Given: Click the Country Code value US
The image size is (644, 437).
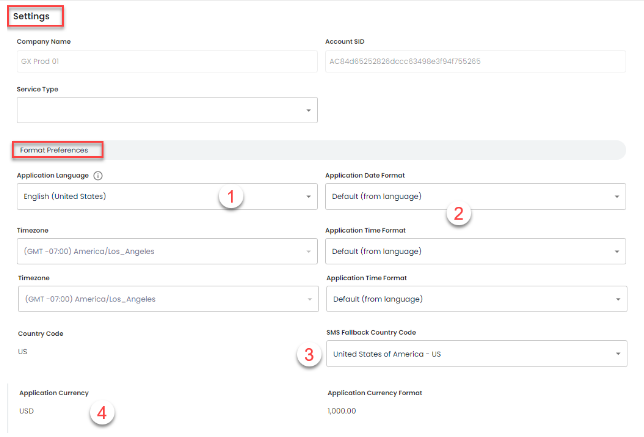Looking at the screenshot, I should tap(24, 353).
